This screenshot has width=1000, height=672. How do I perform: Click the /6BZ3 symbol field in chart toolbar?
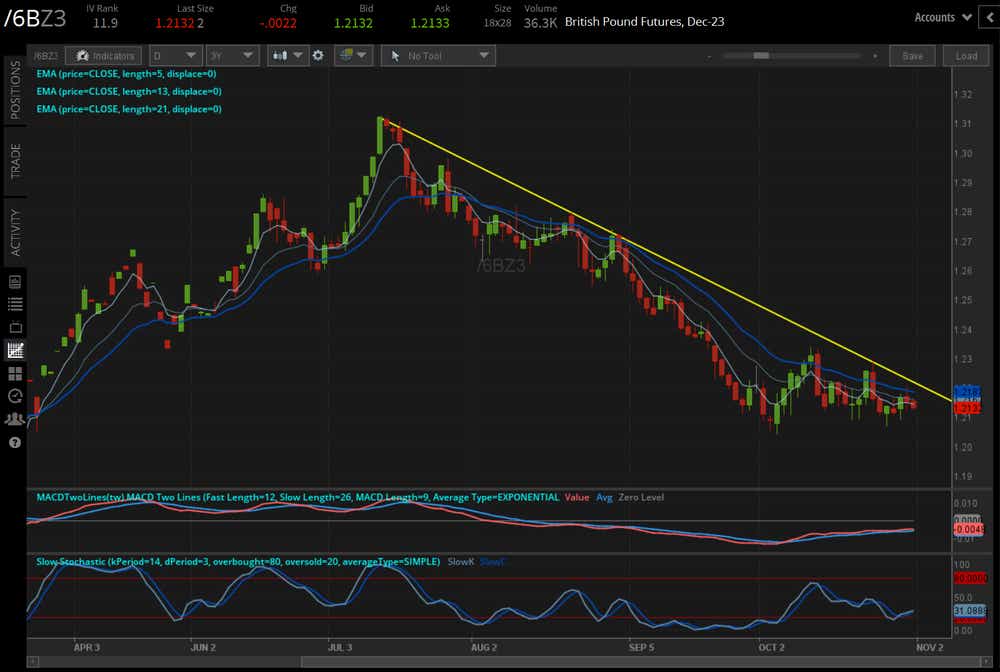pos(45,56)
